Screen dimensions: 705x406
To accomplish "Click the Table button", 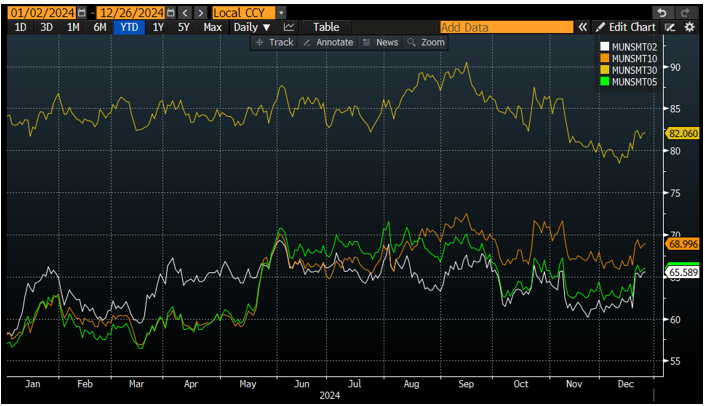I will (326, 27).
